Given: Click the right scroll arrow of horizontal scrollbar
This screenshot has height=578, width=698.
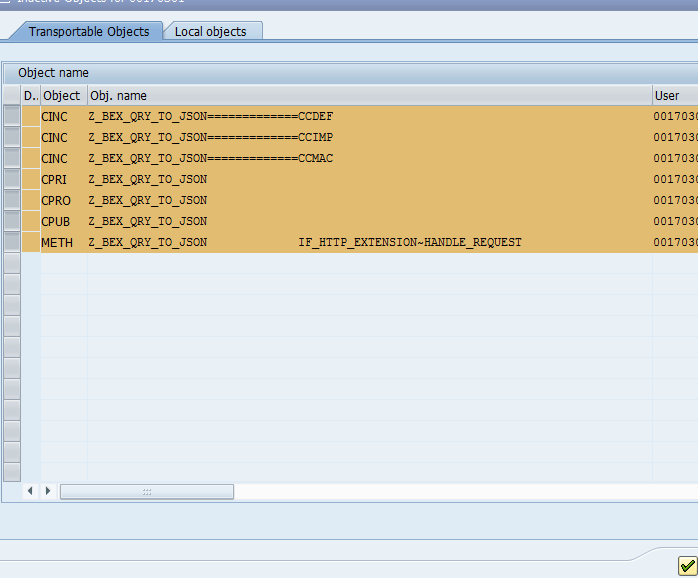Looking at the screenshot, I should point(48,491).
